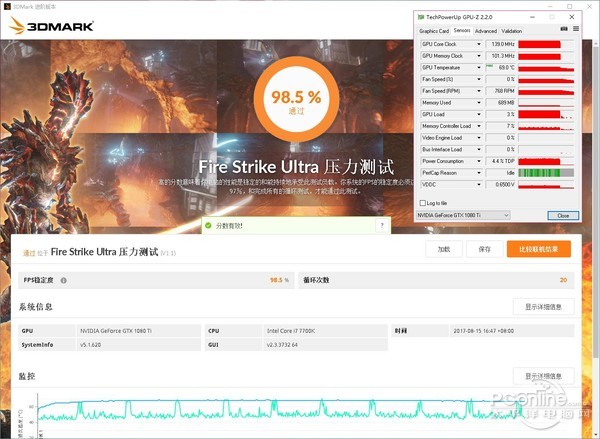Image resolution: width=600 pixels, height=439 pixels.
Task: Click the Close button in GPU-Z
Action: pyautogui.click(x=563, y=215)
